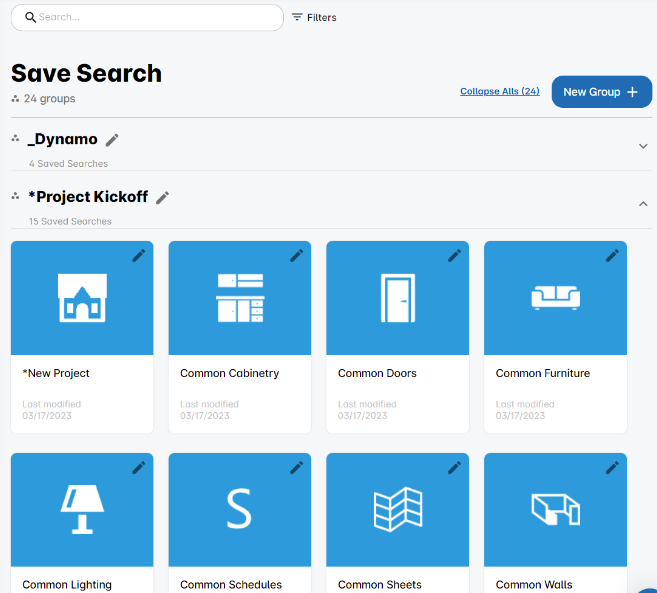
Task: Expand the _Dynamo group chevron
Action: (x=643, y=146)
